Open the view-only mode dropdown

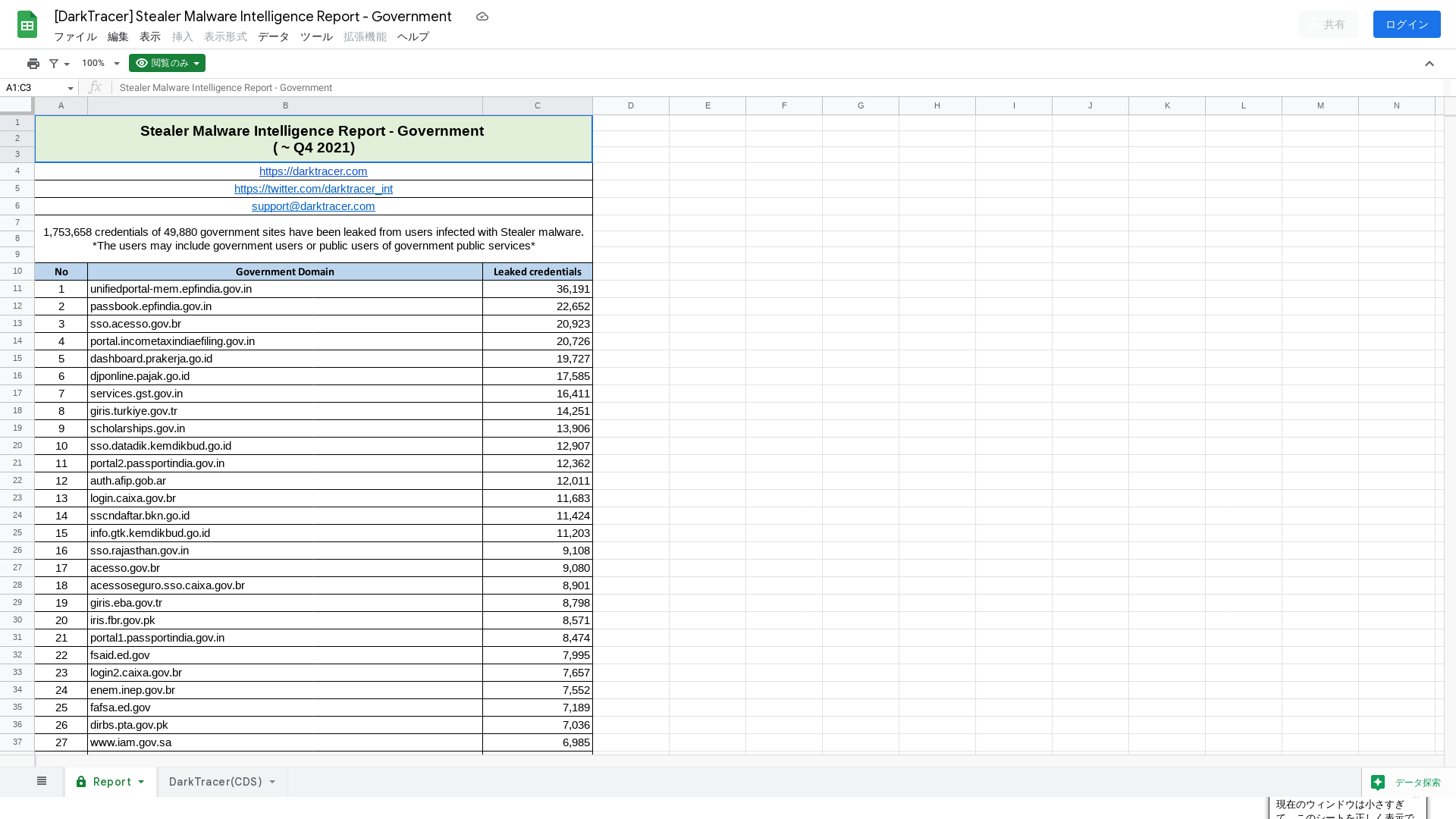pos(167,63)
